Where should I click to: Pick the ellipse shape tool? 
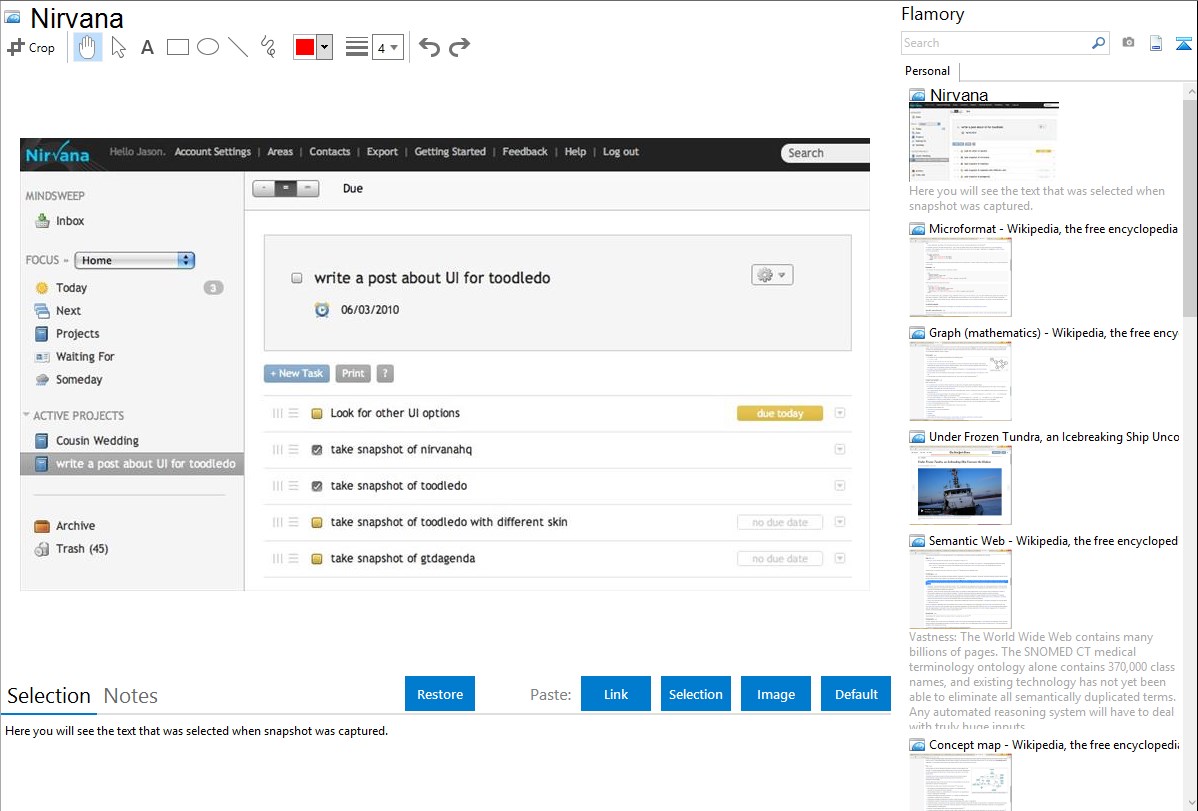(x=208, y=47)
